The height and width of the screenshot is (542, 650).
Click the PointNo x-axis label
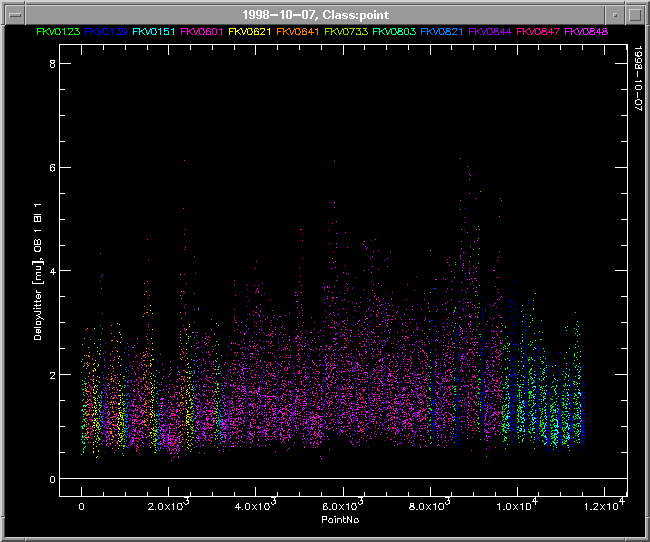click(x=340, y=521)
